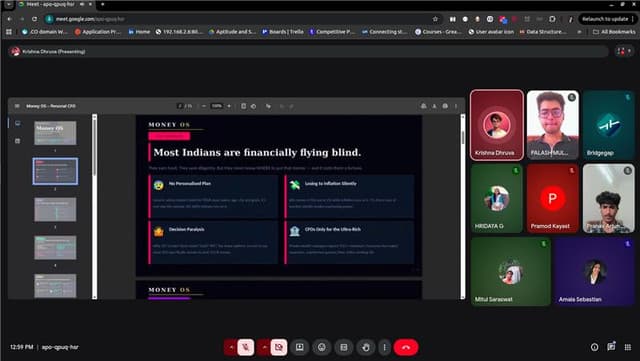Select HRIDAYA G participant tile
This screenshot has width=640, height=361.
point(497,198)
